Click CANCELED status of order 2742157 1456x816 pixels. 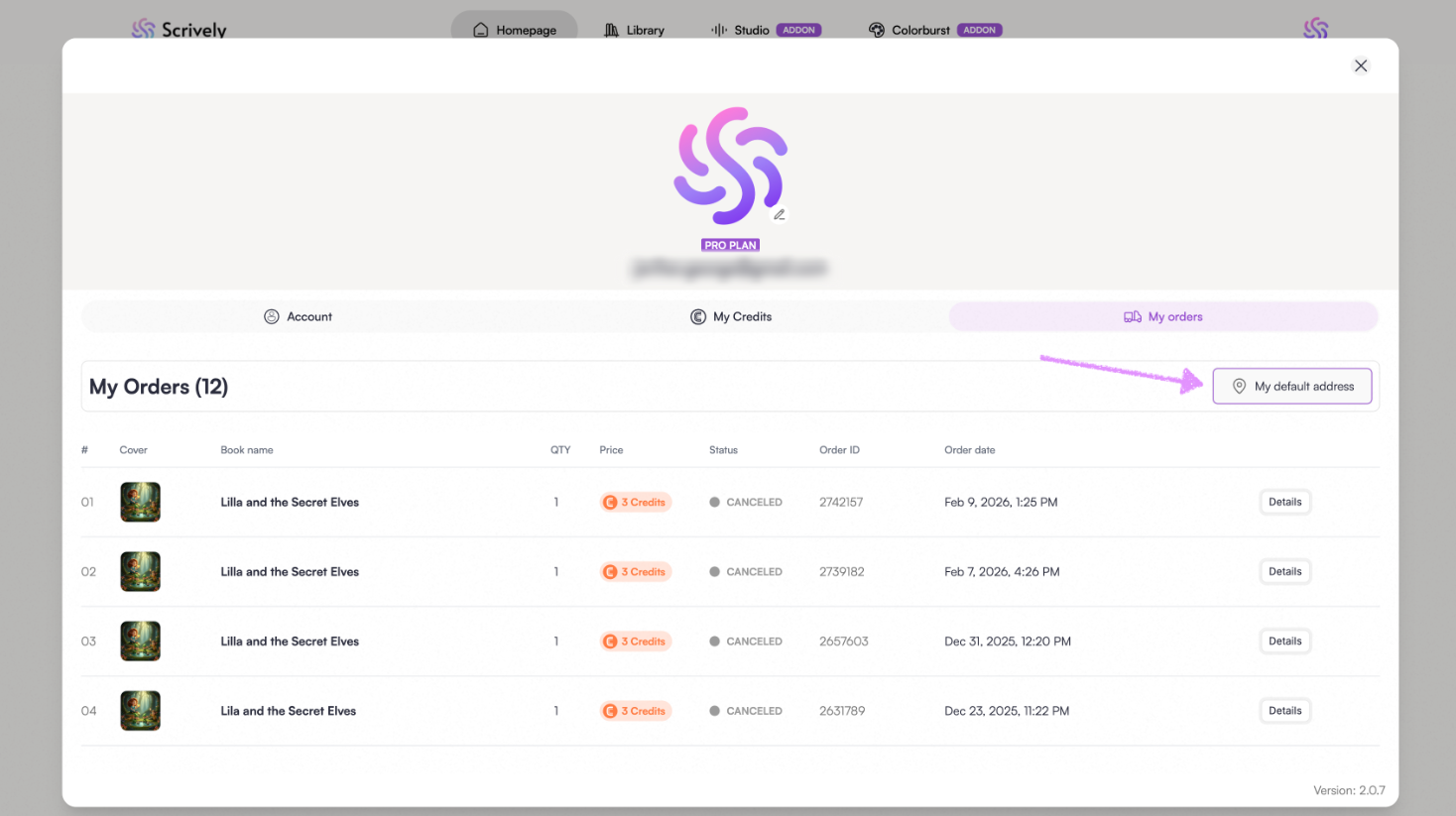(746, 502)
